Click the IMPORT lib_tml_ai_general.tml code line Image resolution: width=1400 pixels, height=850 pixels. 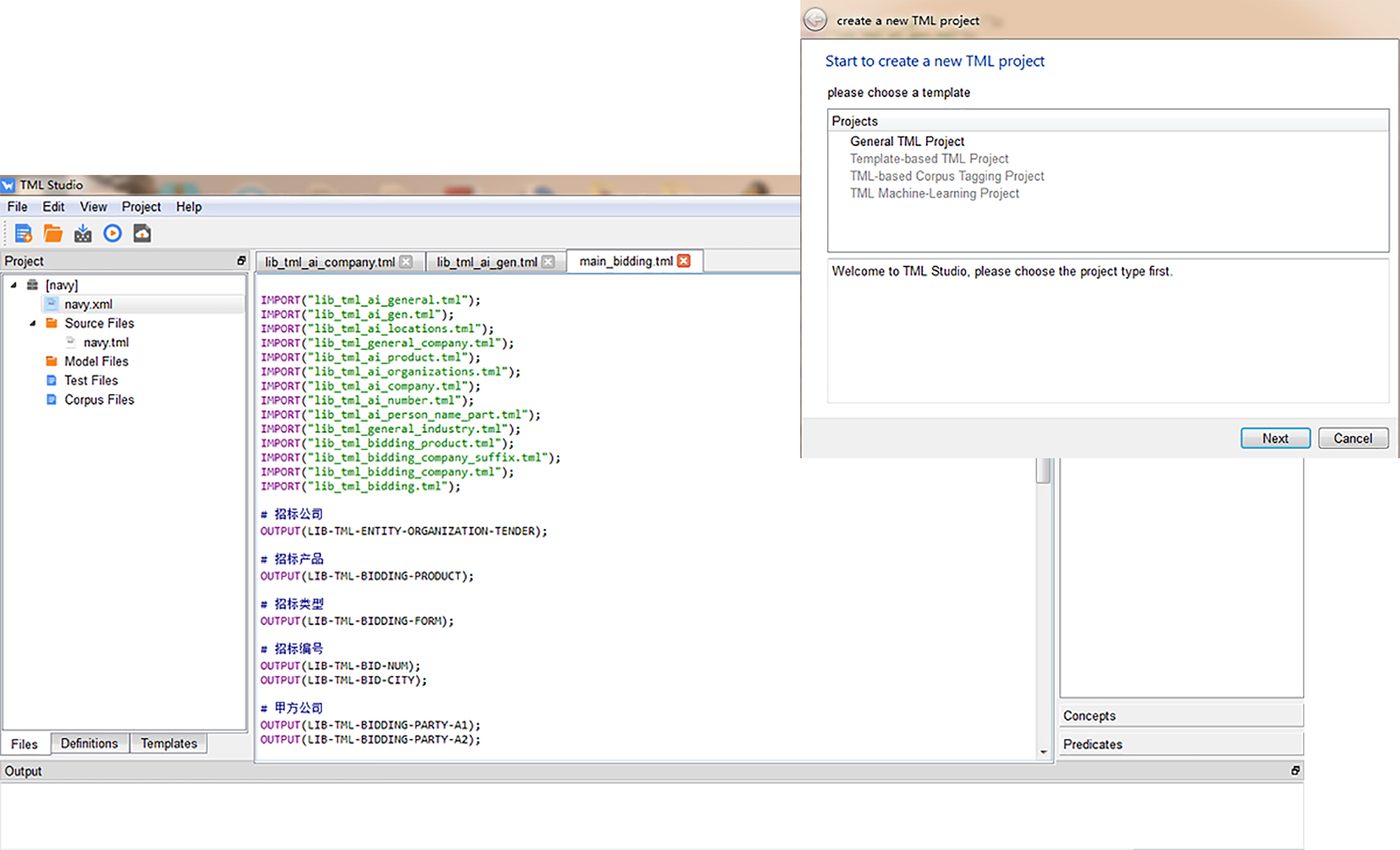click(370, 300)
